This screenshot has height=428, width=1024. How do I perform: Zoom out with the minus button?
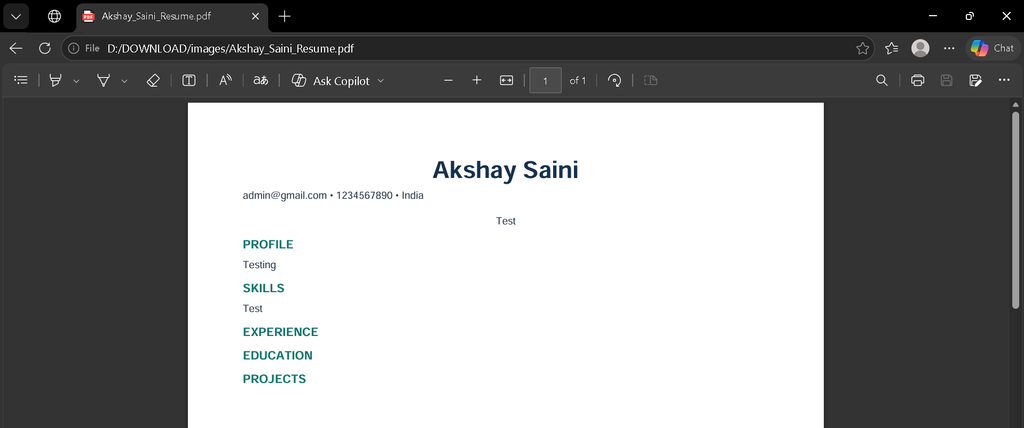448,80
